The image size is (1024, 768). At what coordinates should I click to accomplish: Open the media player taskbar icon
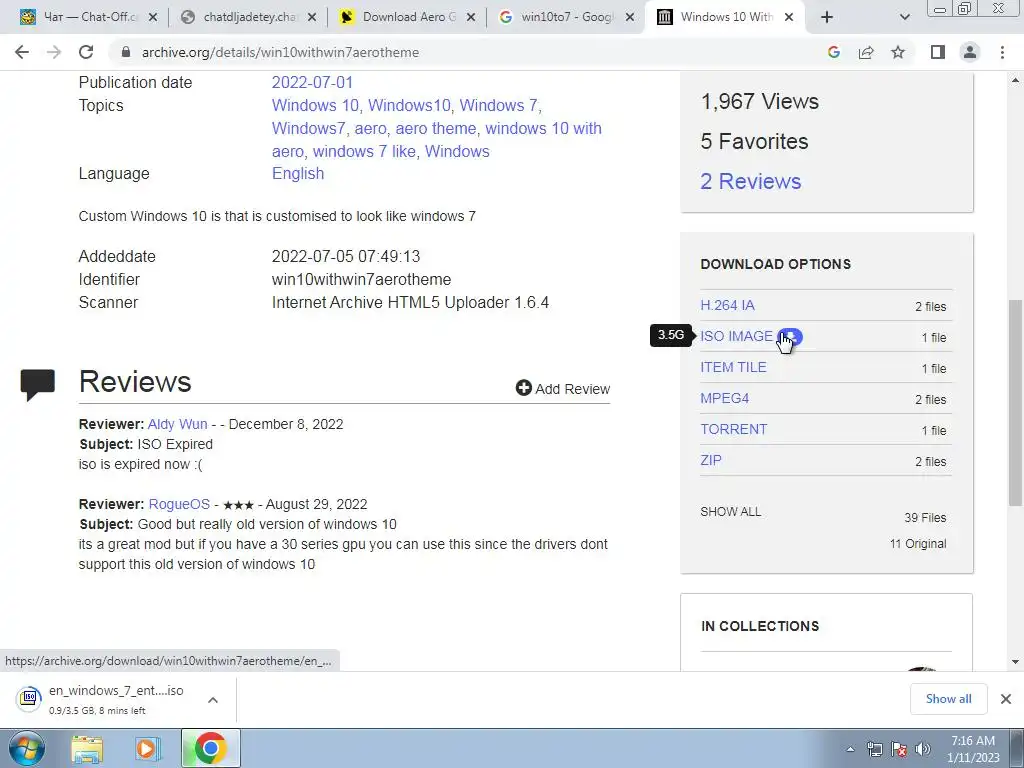(148, 748)
